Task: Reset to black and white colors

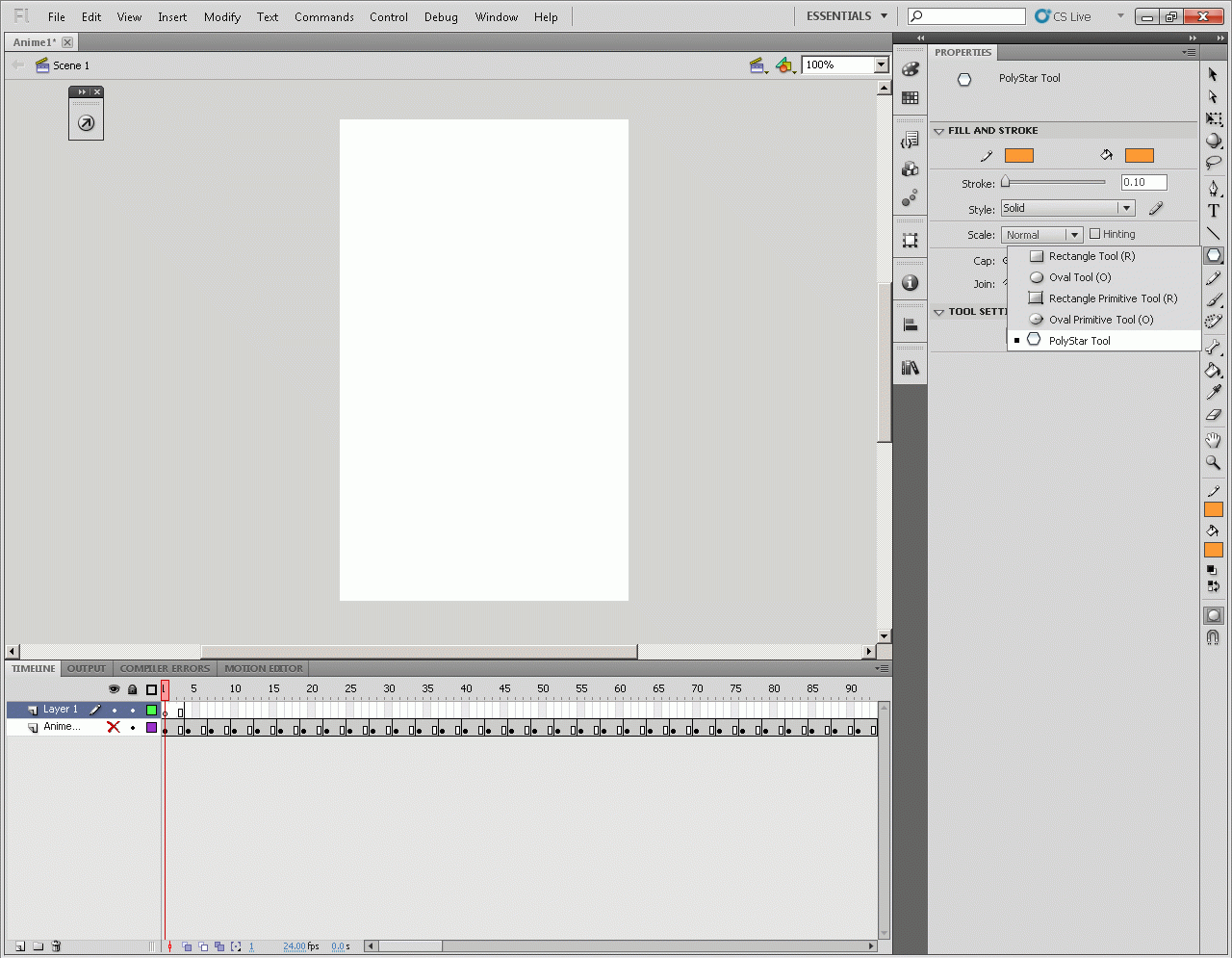Action: (x=1212, y=570)
